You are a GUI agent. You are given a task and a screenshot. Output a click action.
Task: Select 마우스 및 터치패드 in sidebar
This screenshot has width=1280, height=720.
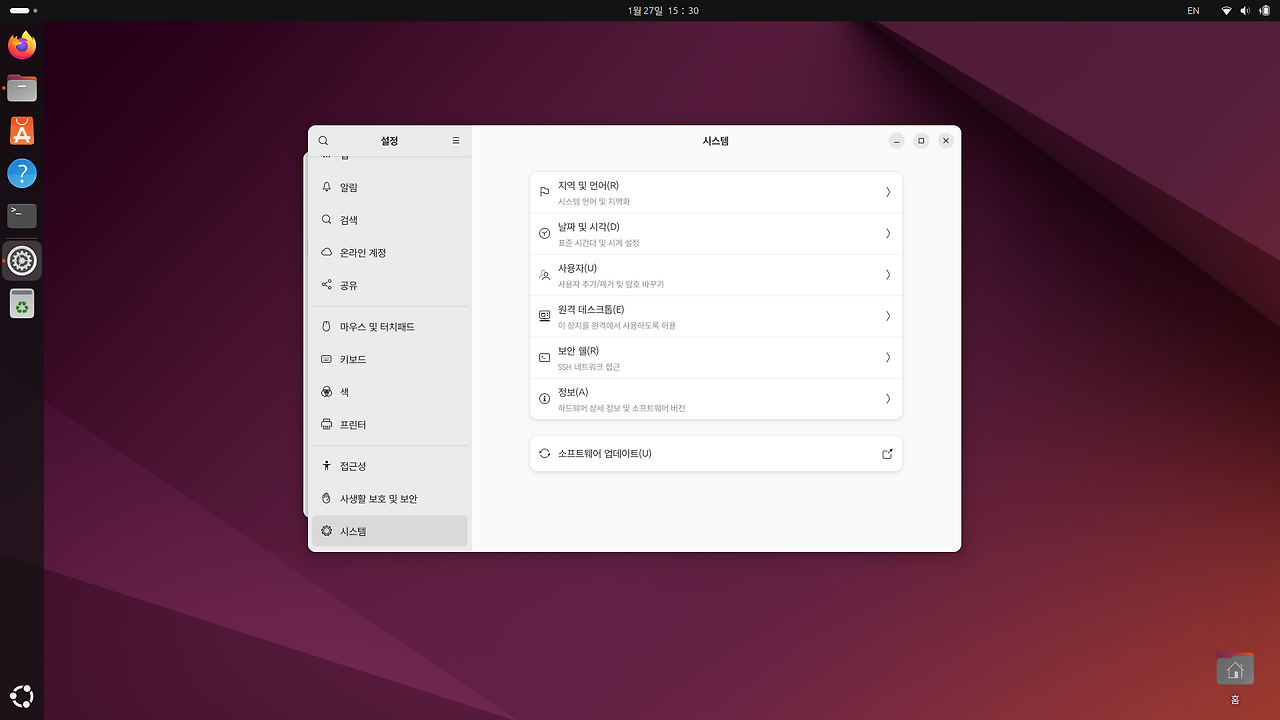tap(389, 327)
